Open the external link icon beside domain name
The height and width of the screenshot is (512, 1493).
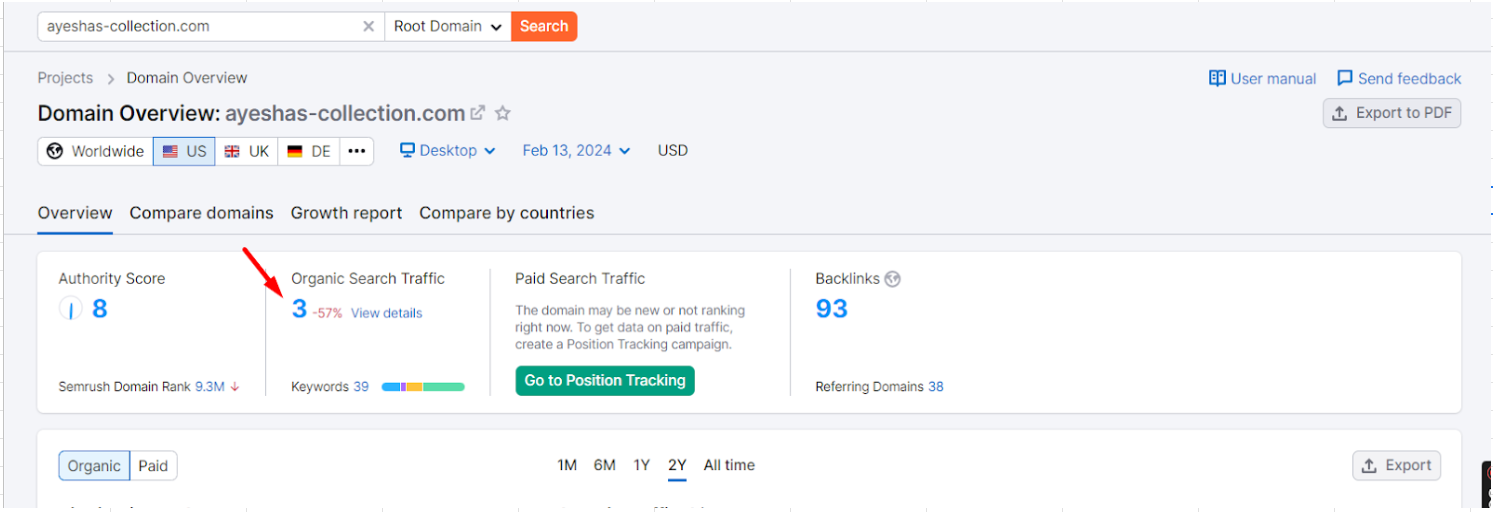pyautogui.click(x=478, y=113)
